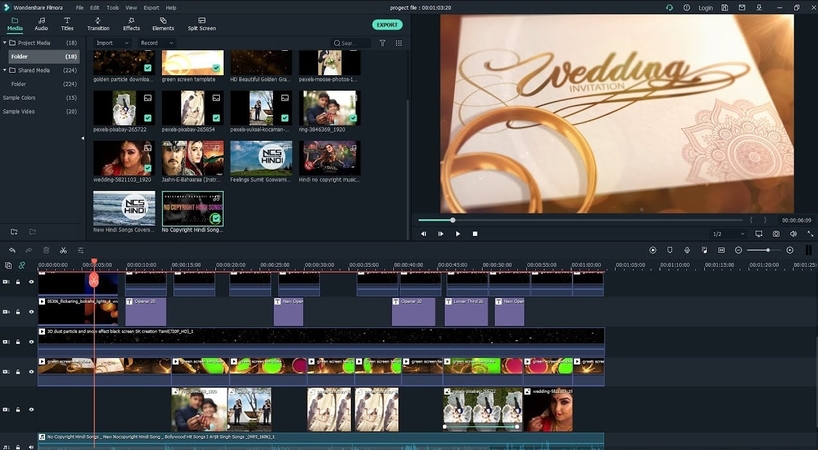Switch to the Elements tab
Screen dimensions: 818x450
[163, 24]
